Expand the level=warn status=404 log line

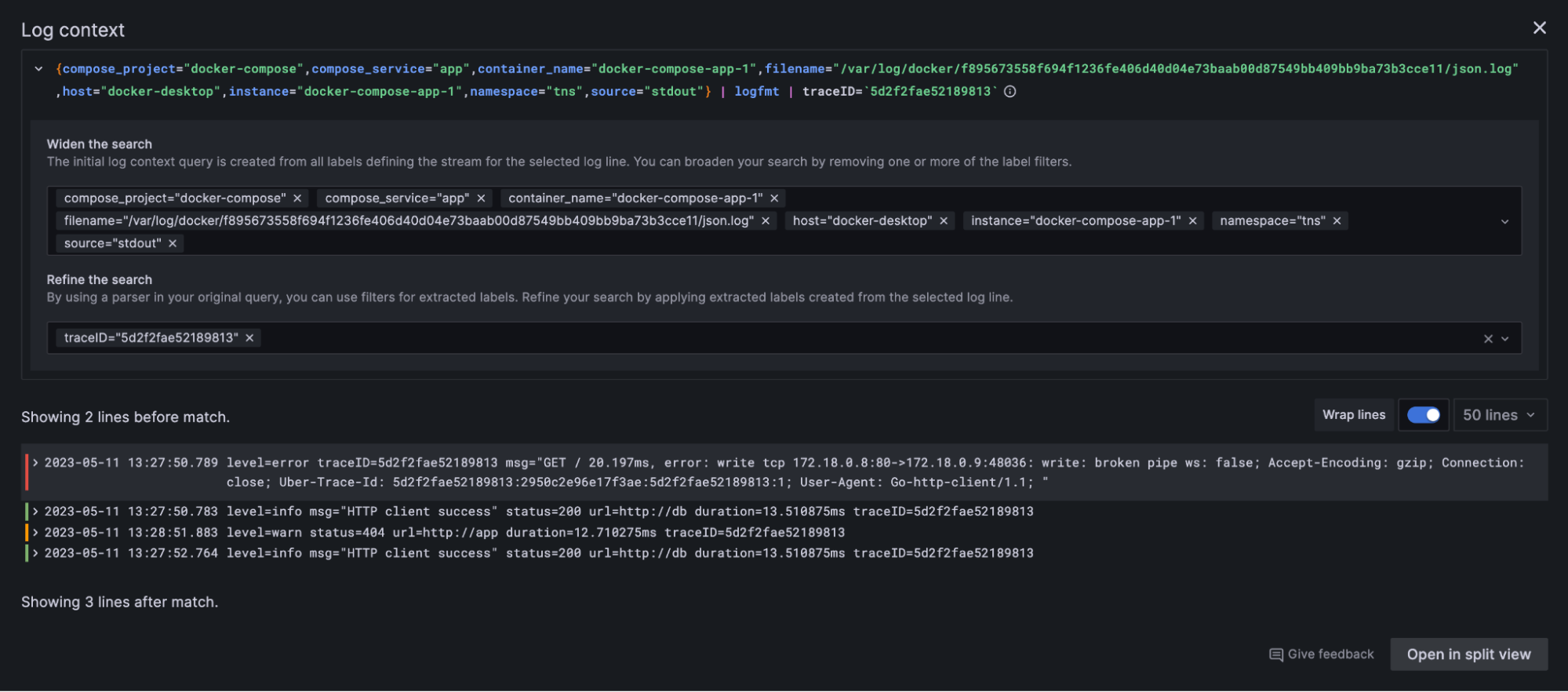coord(36,533)
